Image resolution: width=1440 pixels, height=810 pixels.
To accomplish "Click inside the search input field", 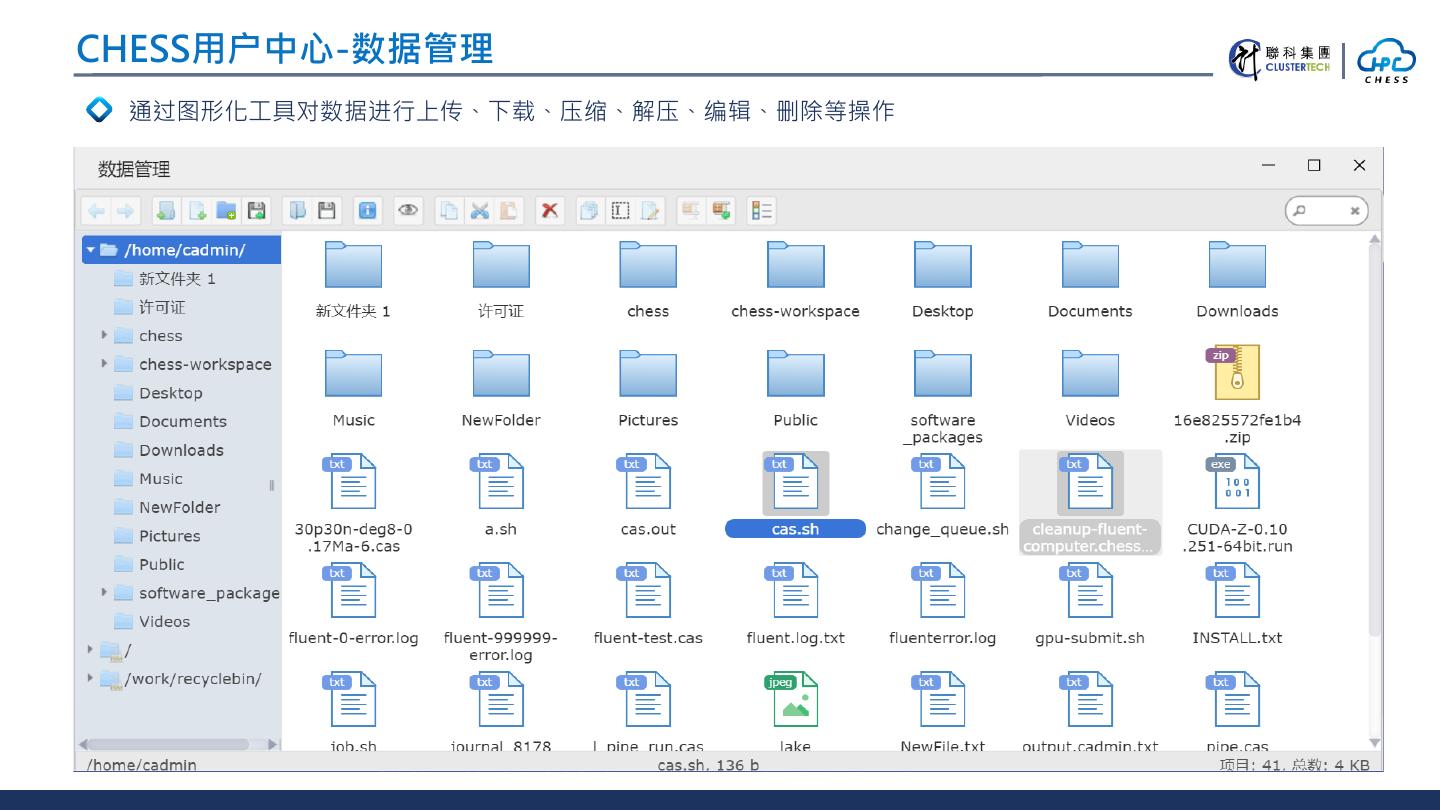I will point(1322,211).
